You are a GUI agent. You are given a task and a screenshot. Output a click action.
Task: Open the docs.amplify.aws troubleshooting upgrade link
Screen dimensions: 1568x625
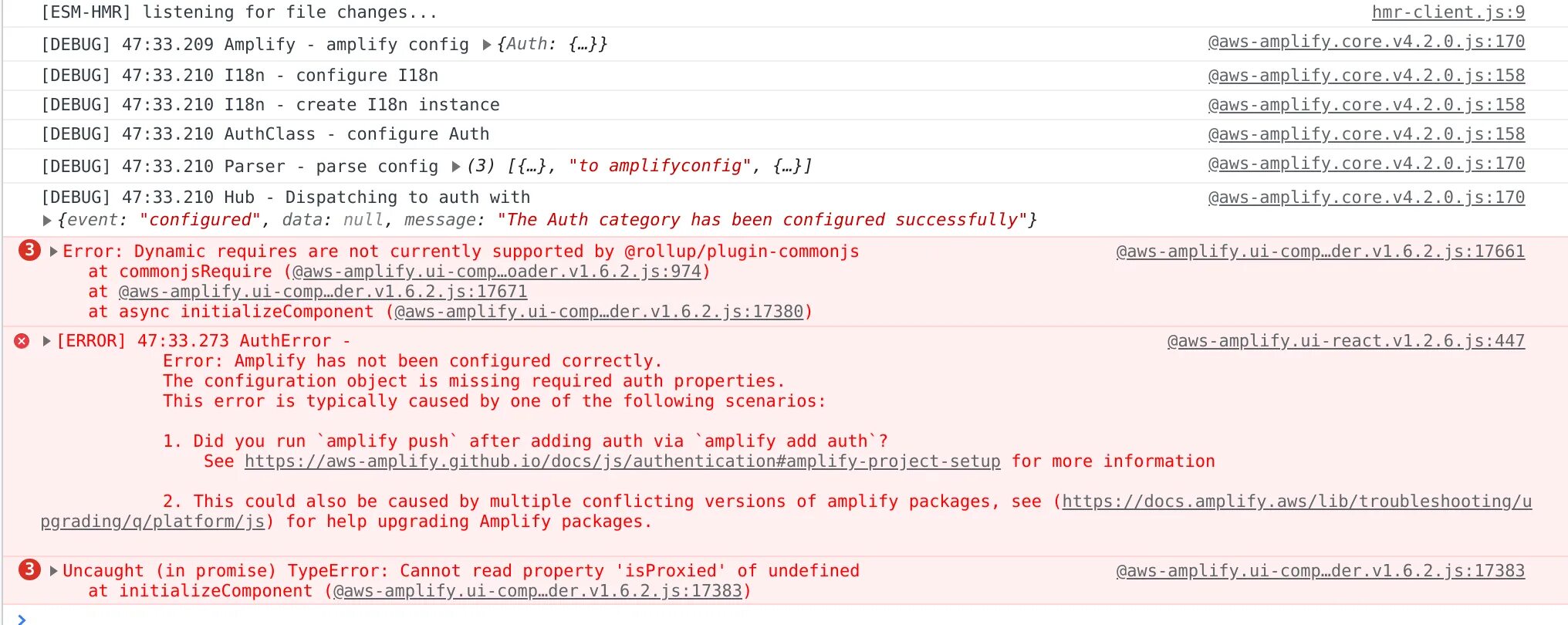click(x=1296, y=502)
